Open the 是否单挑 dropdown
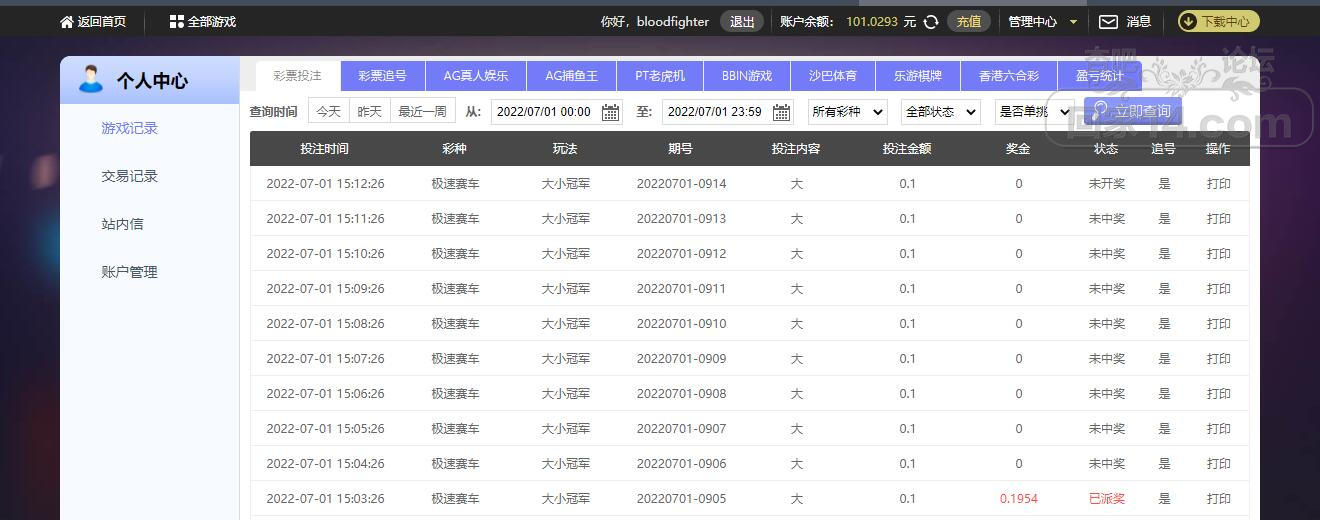Screen dimensions: 1320x520 1034,112
